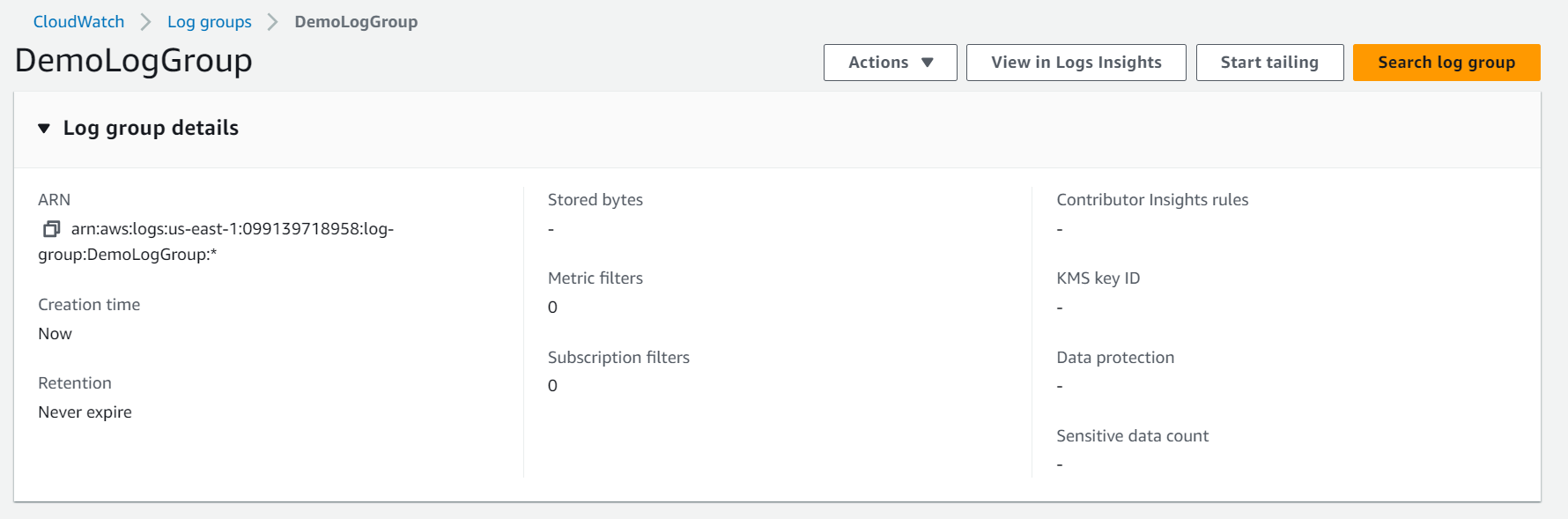The image size is (1568, 519).
Task: Select the DemoLogGroup breadcrumb text
Action: [356, 22]
